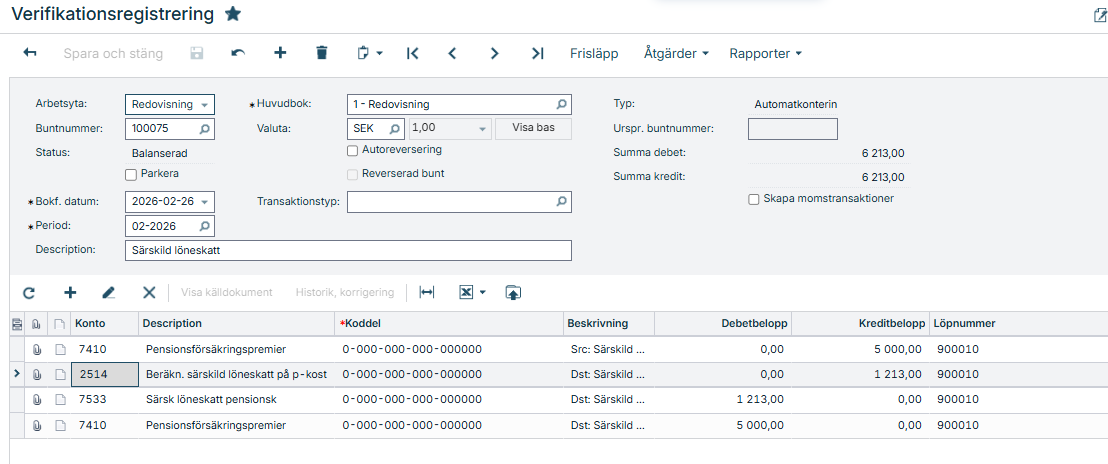The image size is (1108, 464).
Task: Enable the Autoreversering checkbox
Action: tap(352, 150)
